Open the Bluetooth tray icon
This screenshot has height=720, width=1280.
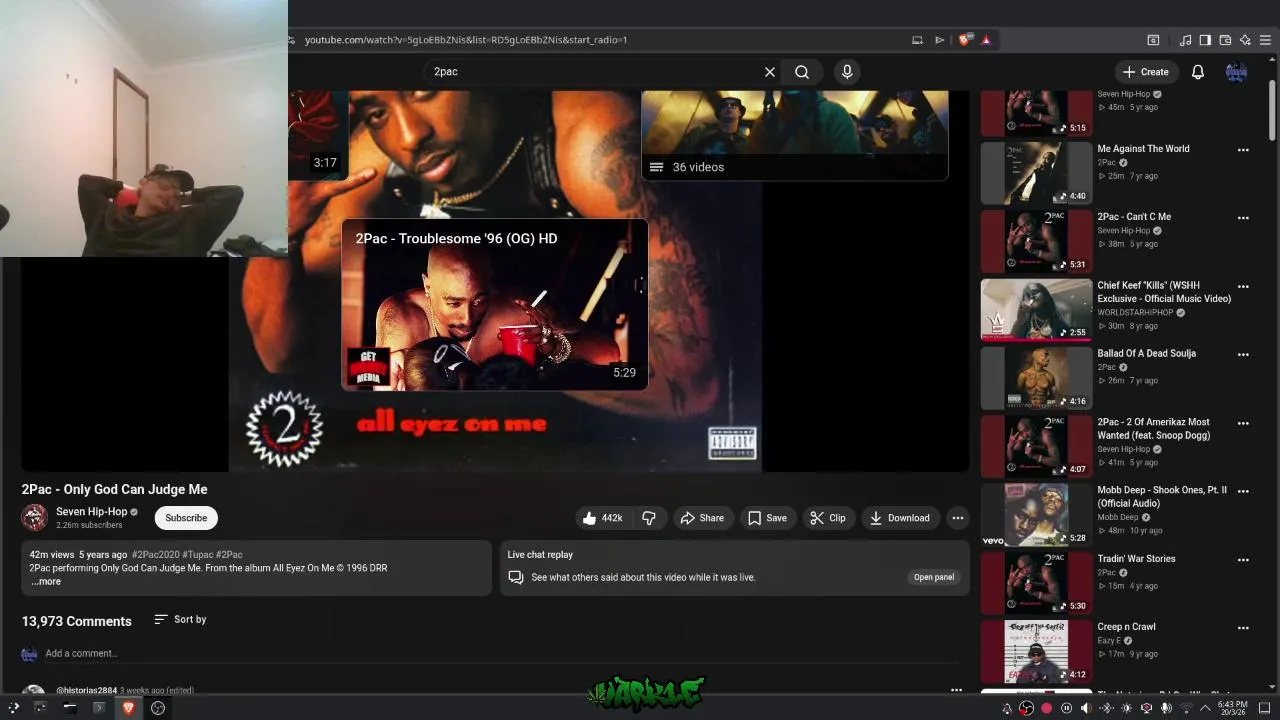coord(1106,708)
